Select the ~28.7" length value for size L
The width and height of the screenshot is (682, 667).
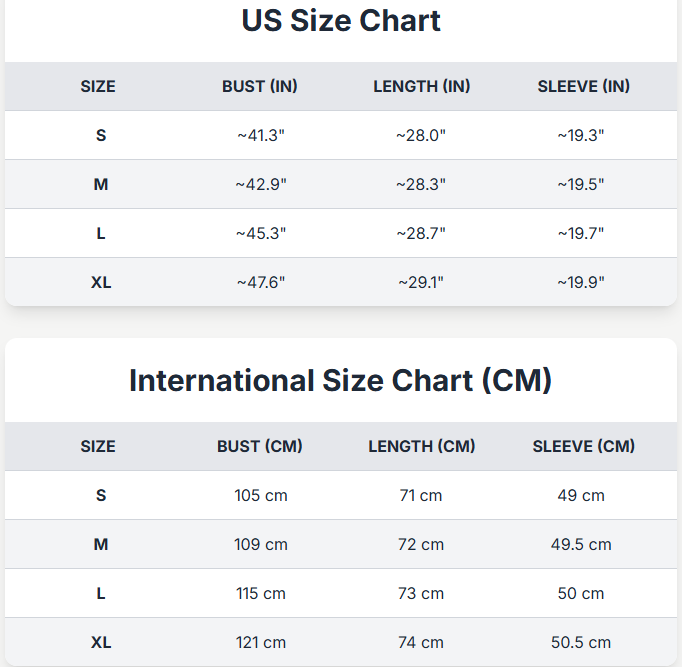421,233
